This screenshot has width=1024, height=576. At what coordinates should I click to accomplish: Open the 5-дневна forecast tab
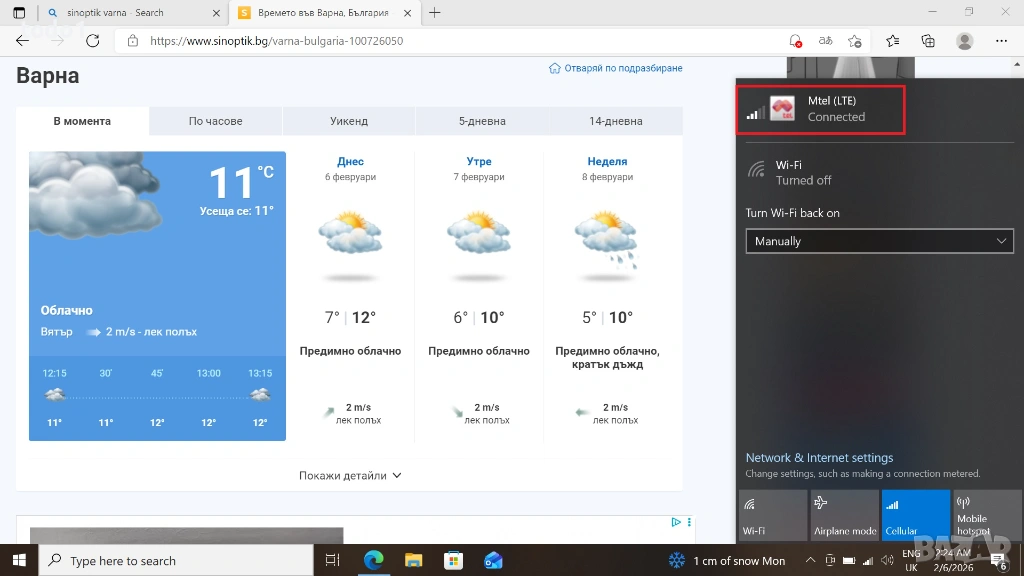coord(482,121)
